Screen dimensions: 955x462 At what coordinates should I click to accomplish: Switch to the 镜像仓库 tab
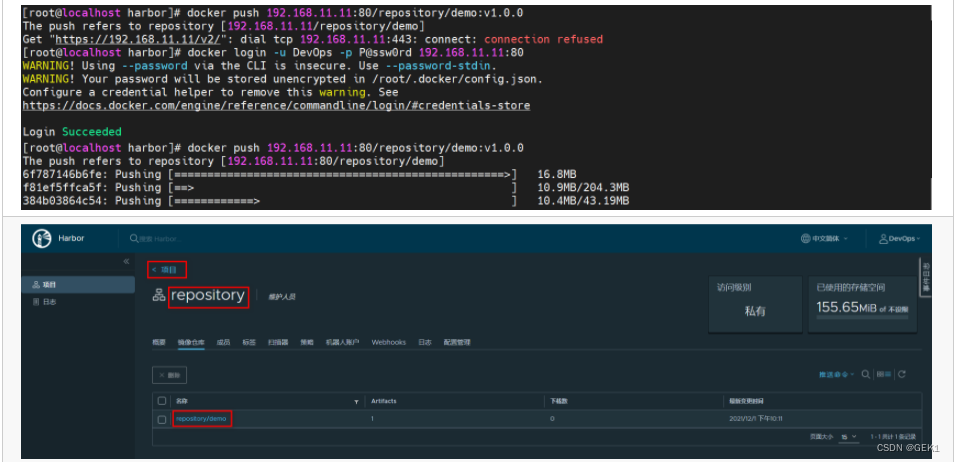(x=191, y=342)
